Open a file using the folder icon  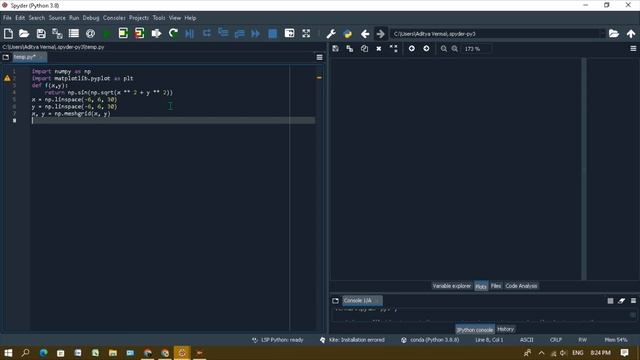coord(24,33)
